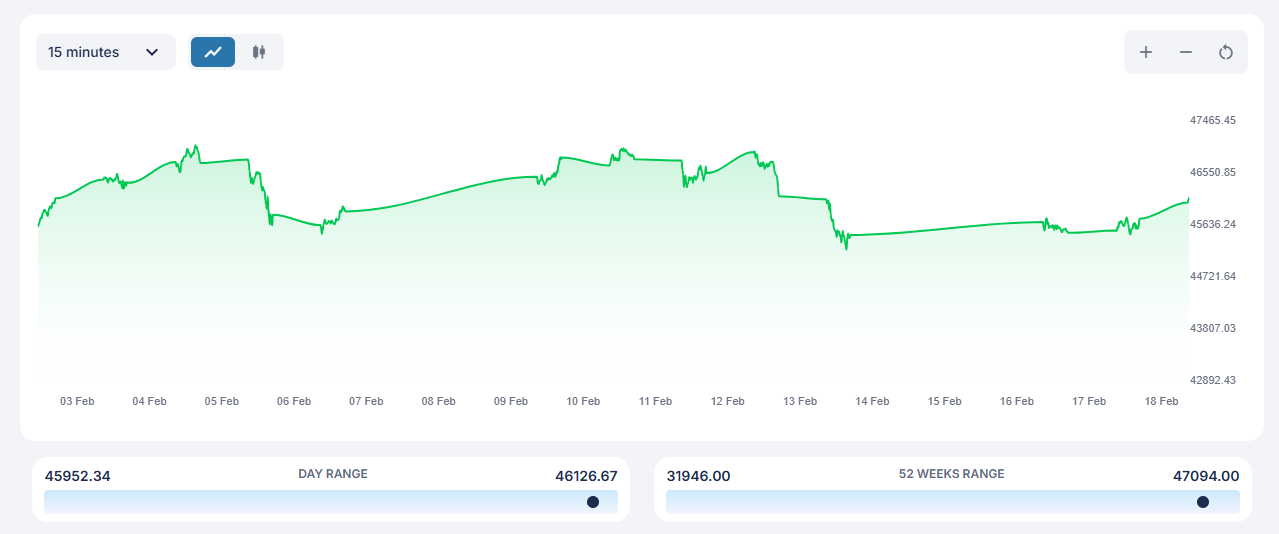This screenshot has height=534, width=1279.
Task: Click the Day Range slider dot
Action: point(593,502)
